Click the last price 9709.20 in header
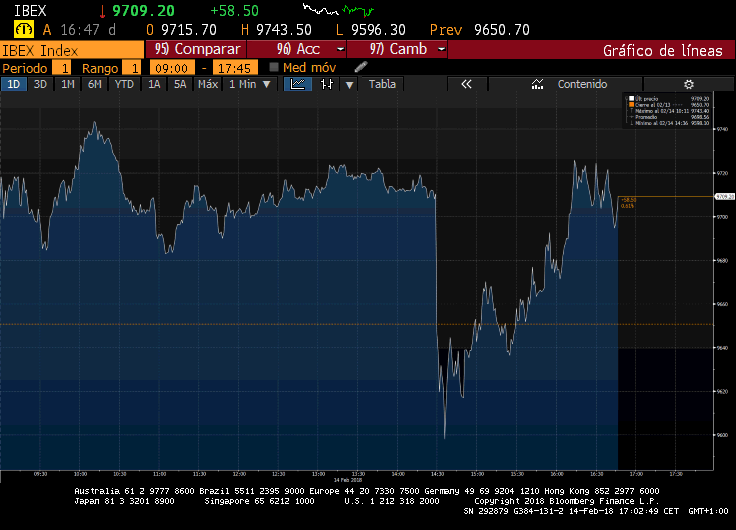 (x=144, y=11)
